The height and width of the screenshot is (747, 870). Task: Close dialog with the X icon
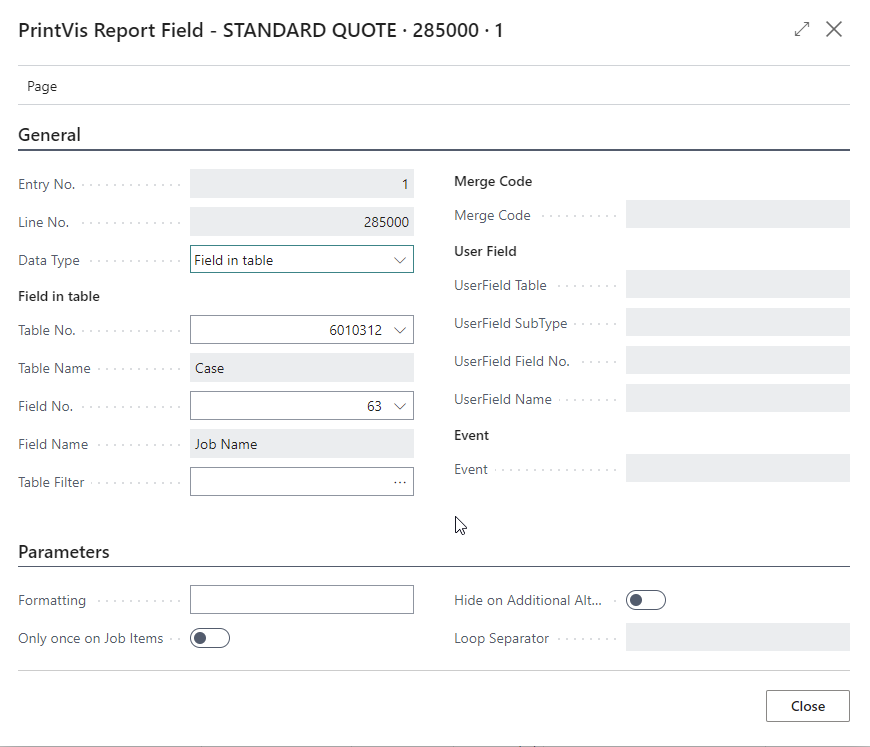click(834, 30)
